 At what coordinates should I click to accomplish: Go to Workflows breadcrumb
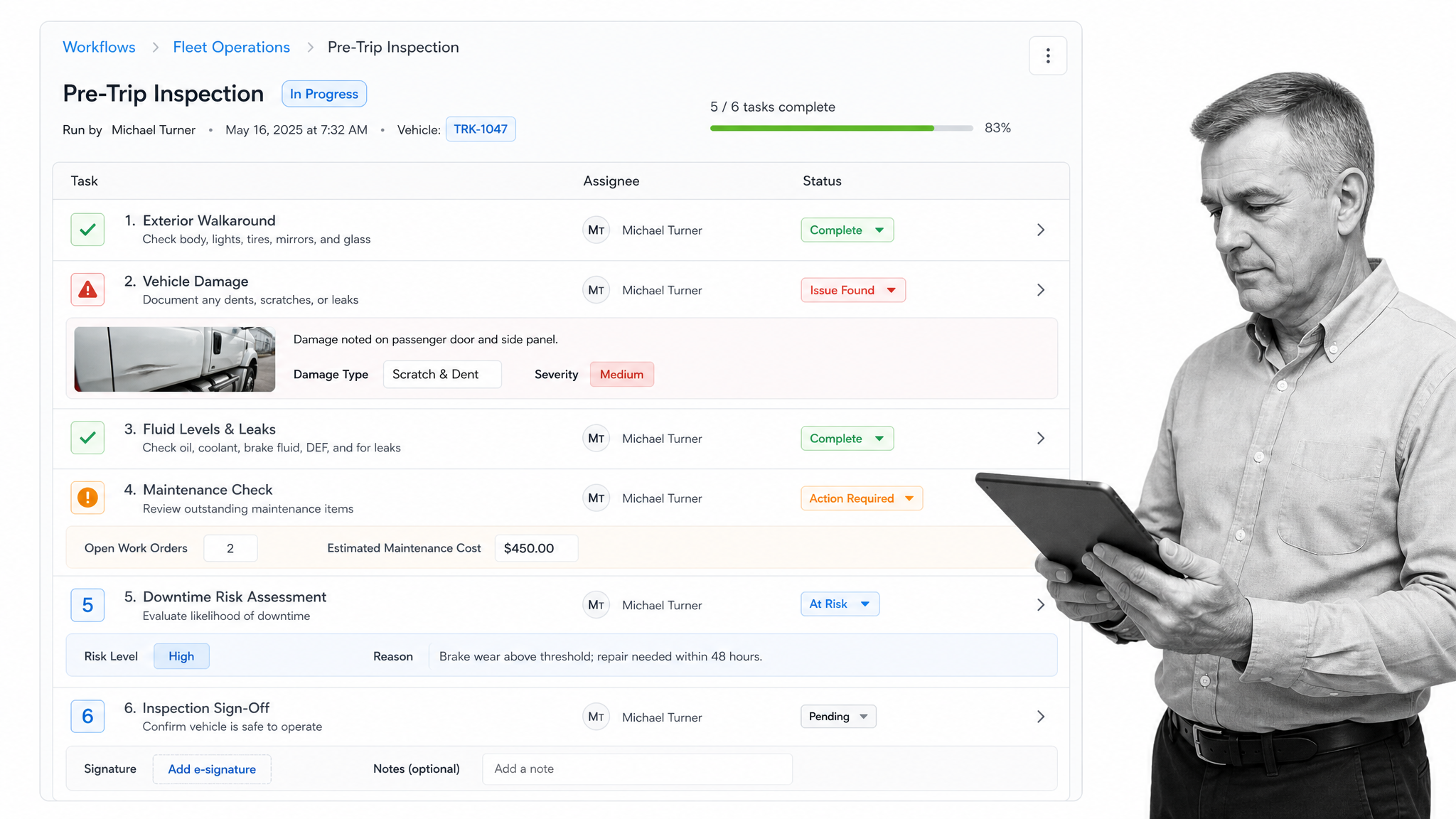[x=99, y=47]
